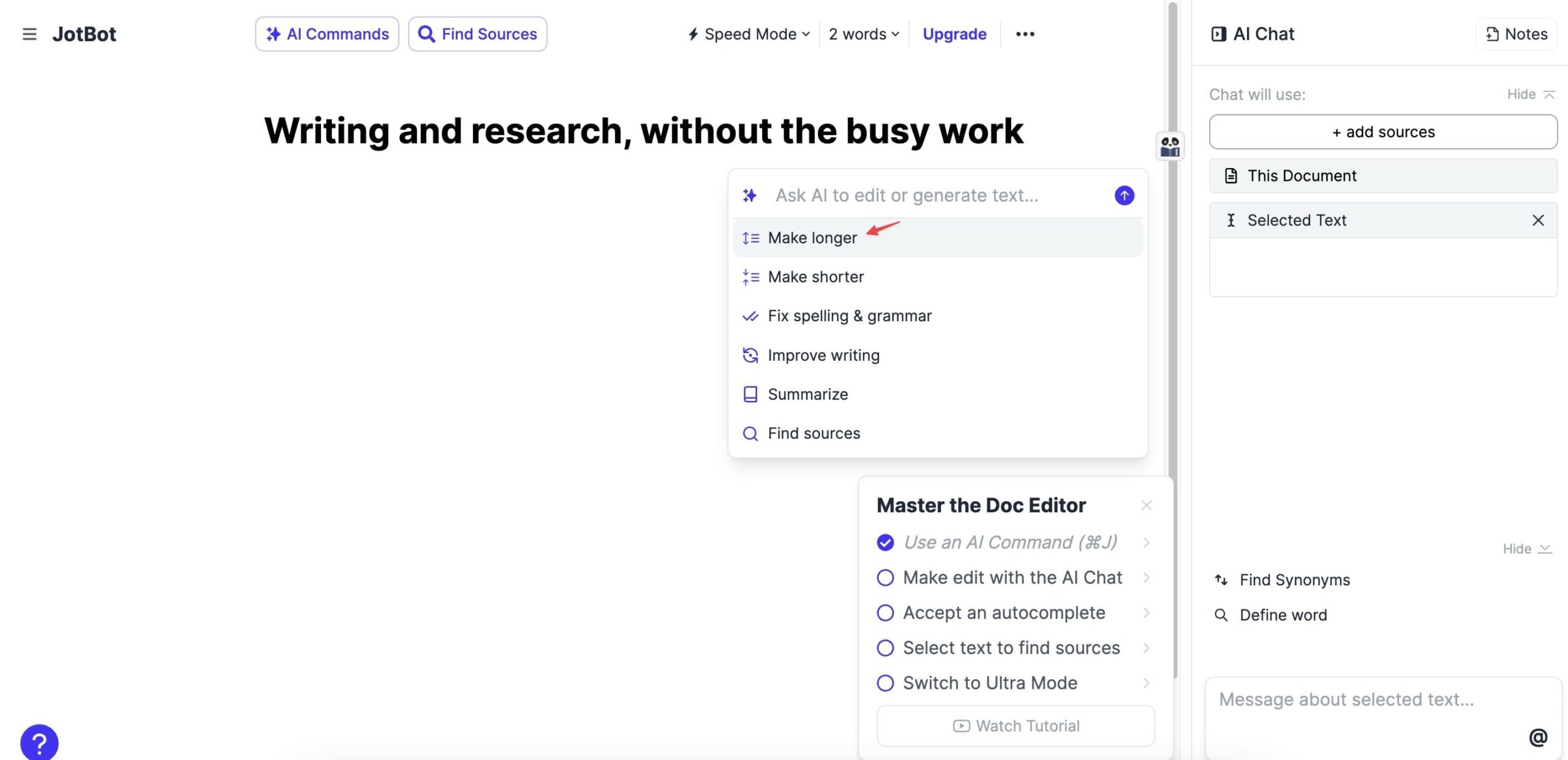Toggle the completed Use an AI Command check
The image size is (1568, 760).
[885, 542]
